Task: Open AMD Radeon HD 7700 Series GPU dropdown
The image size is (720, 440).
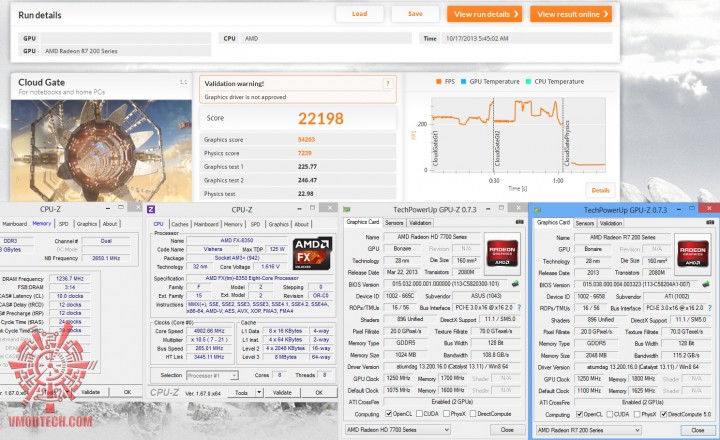Action: tap(398, 429)
